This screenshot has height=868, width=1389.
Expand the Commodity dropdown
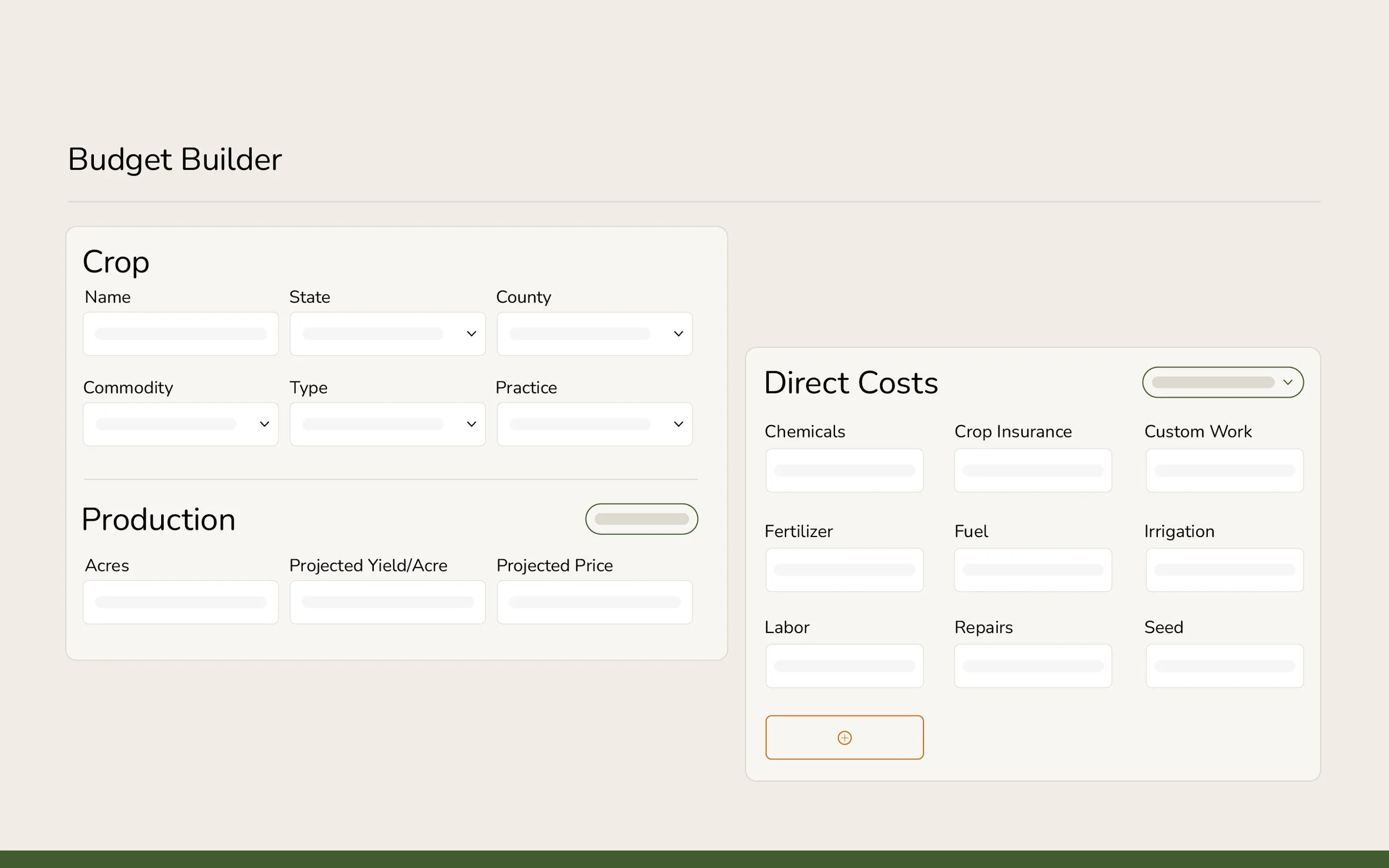coord(181,424)
